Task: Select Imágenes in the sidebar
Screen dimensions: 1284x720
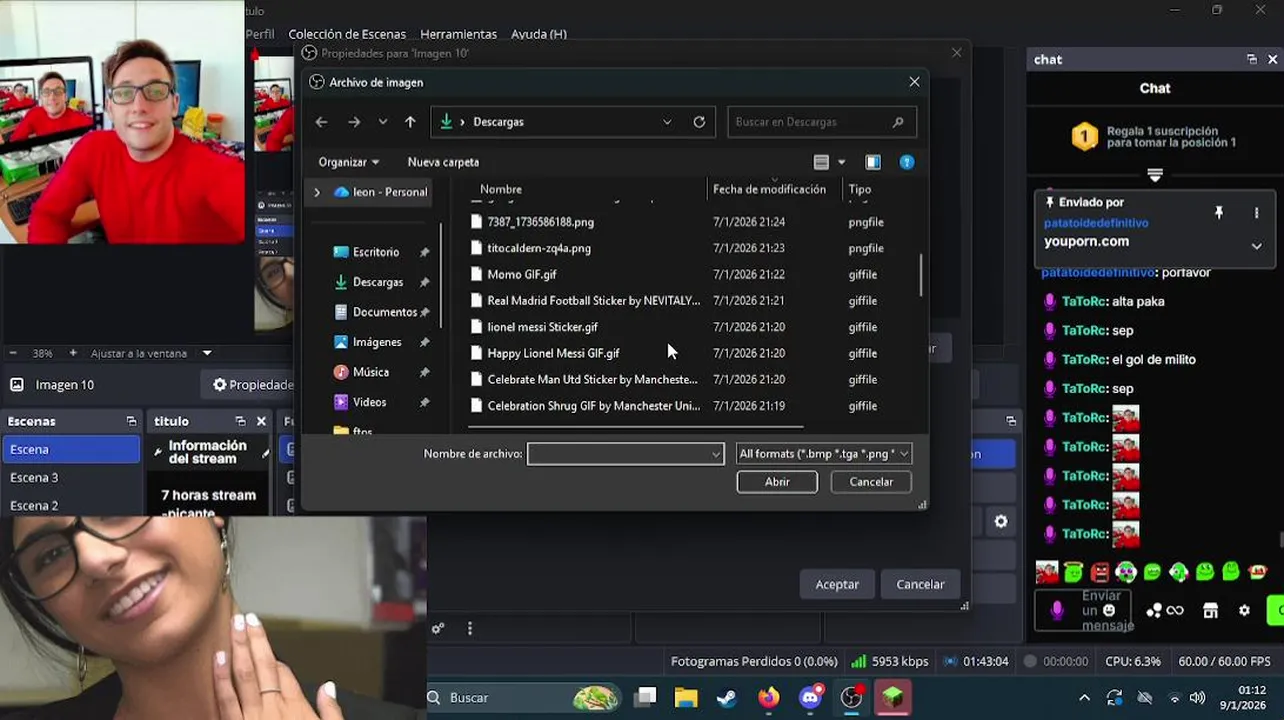Action: (x=377, y=342)
